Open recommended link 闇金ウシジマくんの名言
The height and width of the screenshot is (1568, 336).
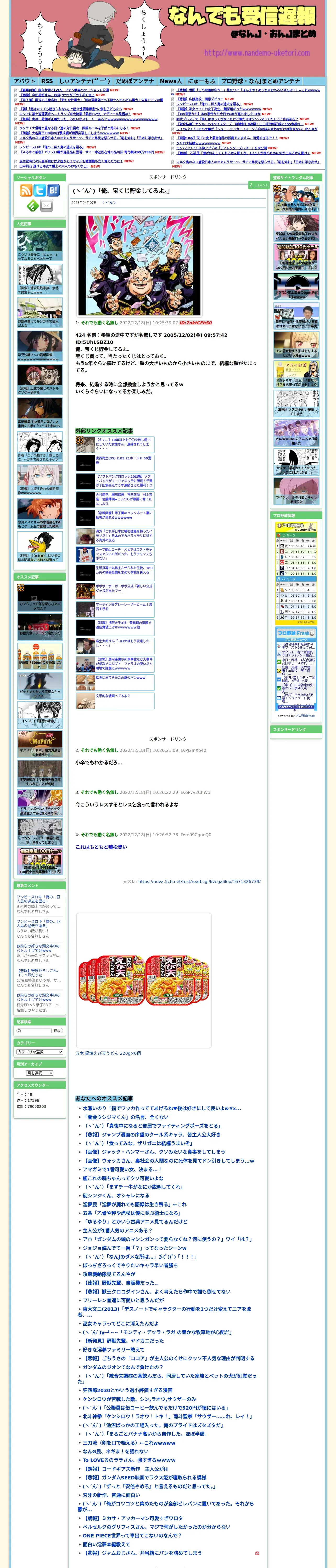[x=126, y=1117]
